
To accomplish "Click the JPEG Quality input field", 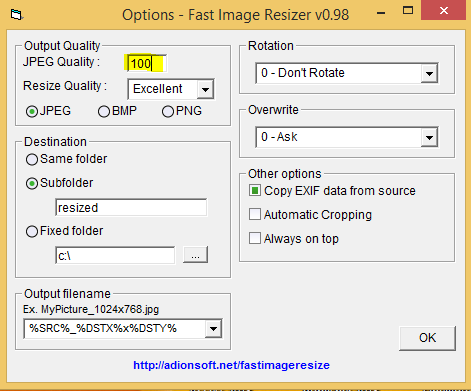I will coord(147,63).
